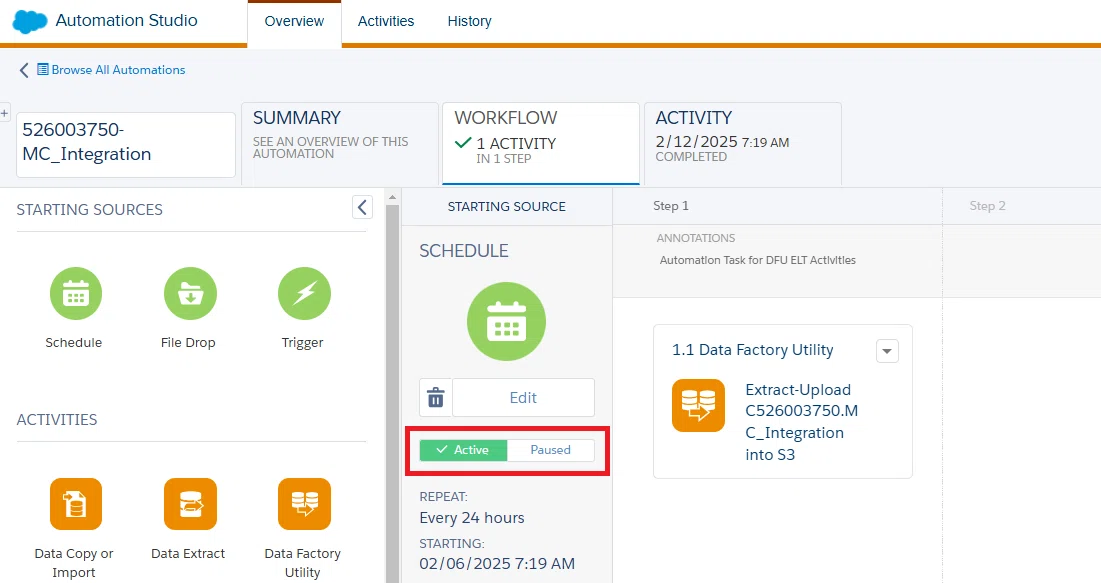Click the large green Schedule calendar icon
1101x583 pixels.
coord(506,322)
